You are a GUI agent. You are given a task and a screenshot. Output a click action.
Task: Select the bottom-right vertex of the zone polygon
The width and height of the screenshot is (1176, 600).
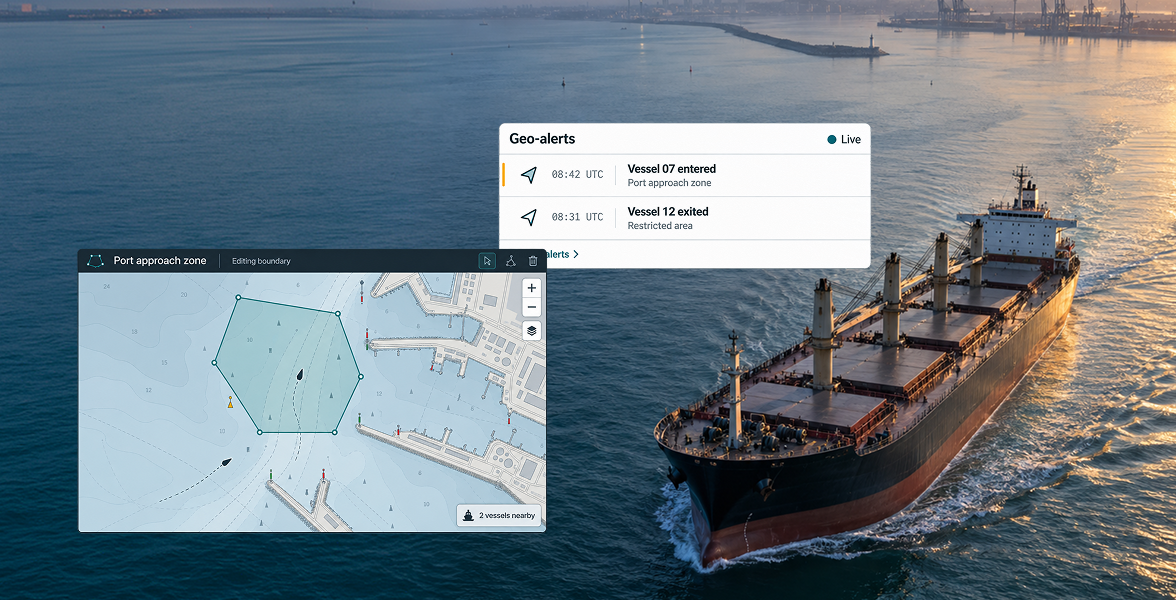pyautogui.click(x=334, y=432)
